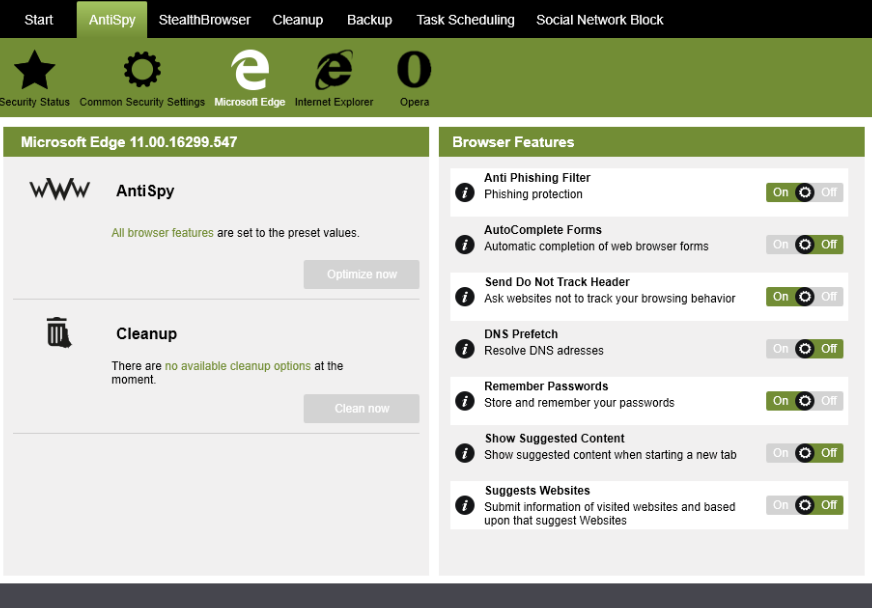872x608 pixels.
Task: Open the Security Status star icon
Action: click(34, 70)
